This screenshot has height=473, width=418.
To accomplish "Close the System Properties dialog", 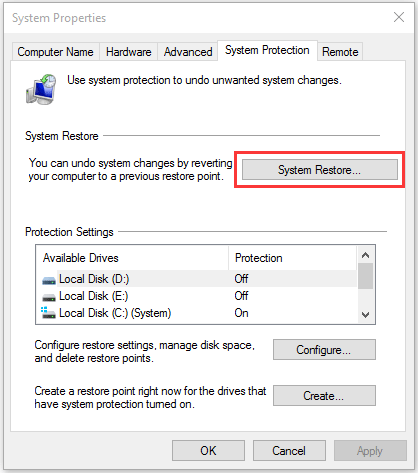I will pyautogui.click(x=399, y=17).
